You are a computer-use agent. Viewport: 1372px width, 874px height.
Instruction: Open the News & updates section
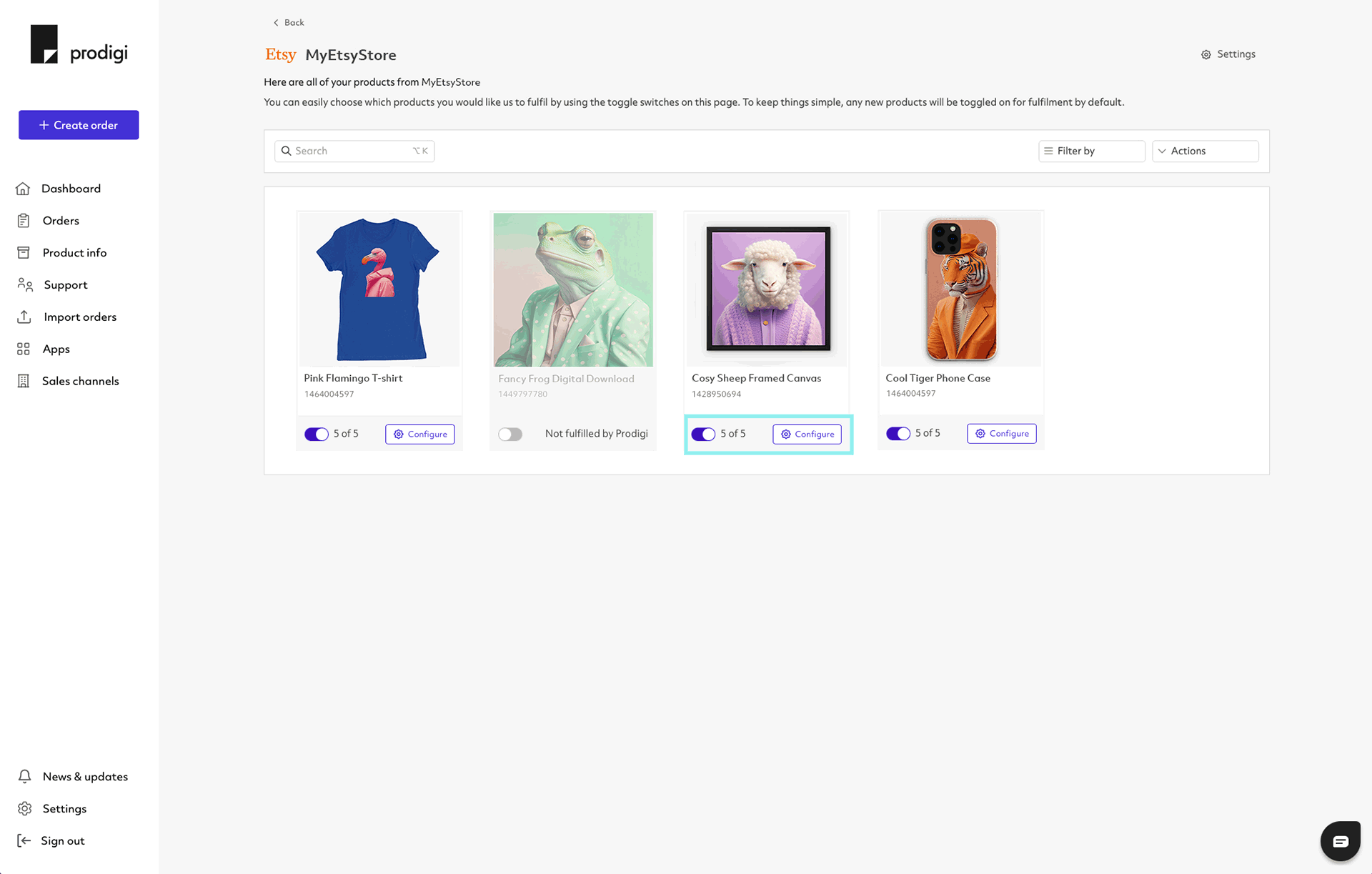[84, 776]
